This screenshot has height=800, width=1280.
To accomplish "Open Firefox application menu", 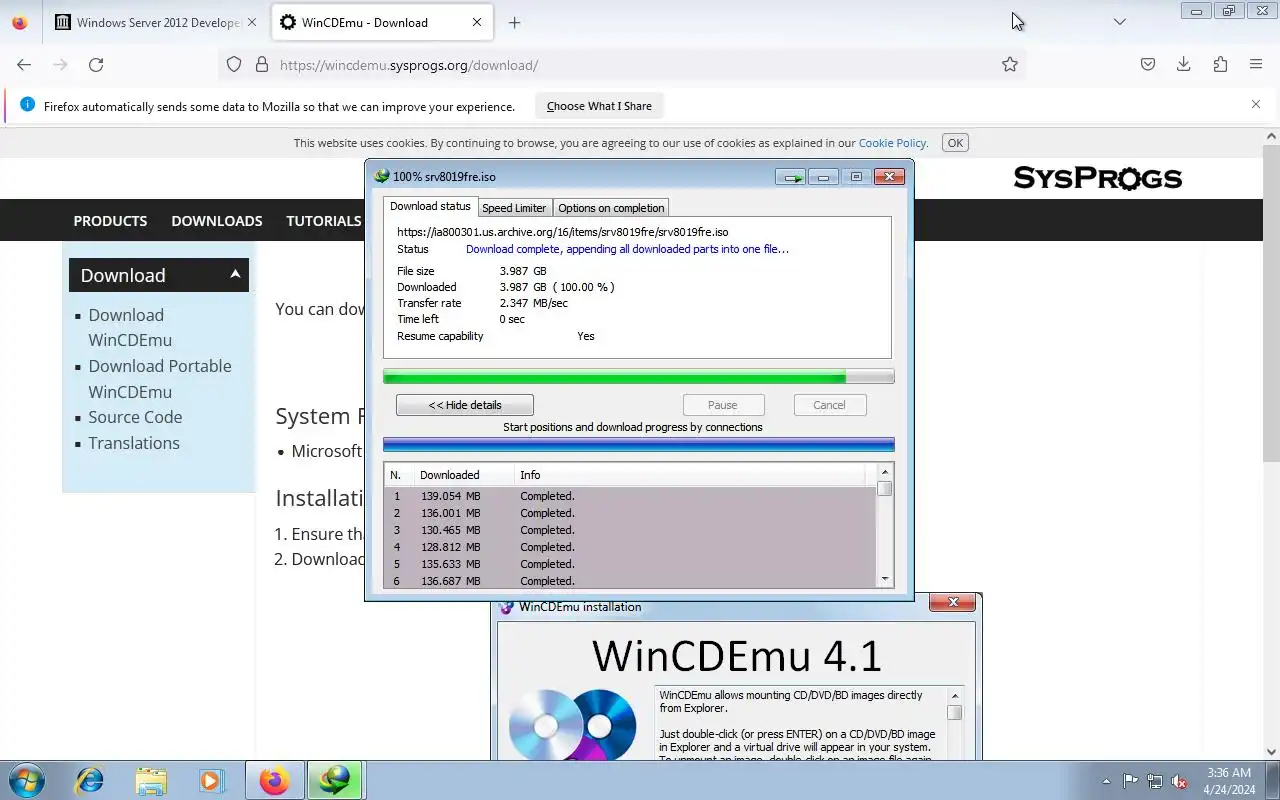I will (1256, 64).
